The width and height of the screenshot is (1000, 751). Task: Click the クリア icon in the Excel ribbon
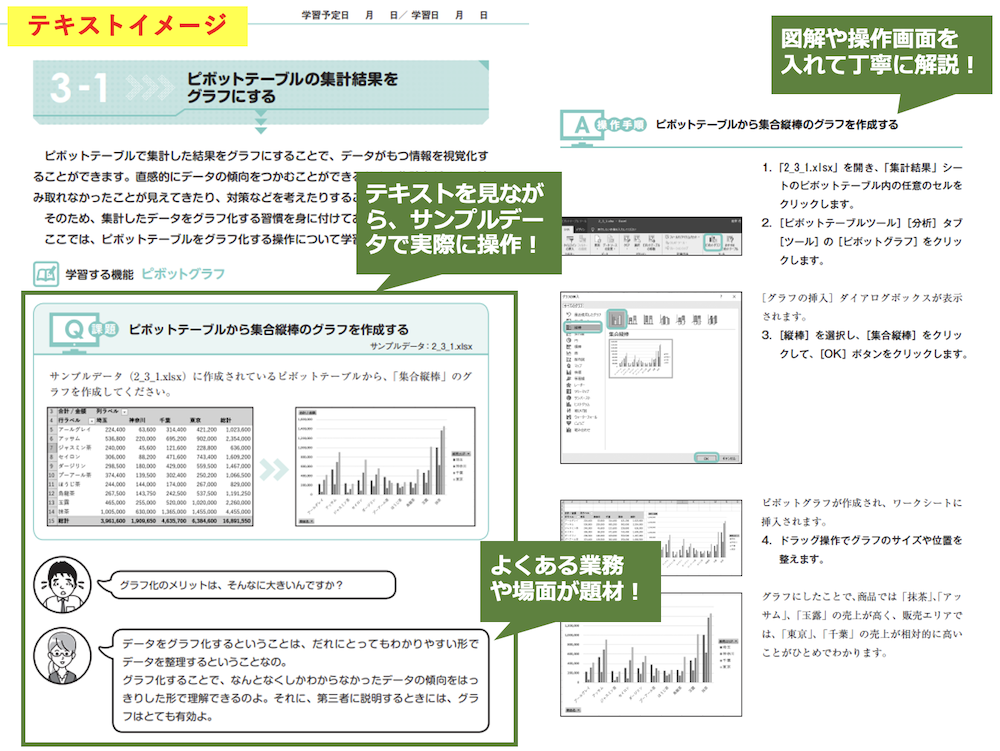click(x=627, y=242)
